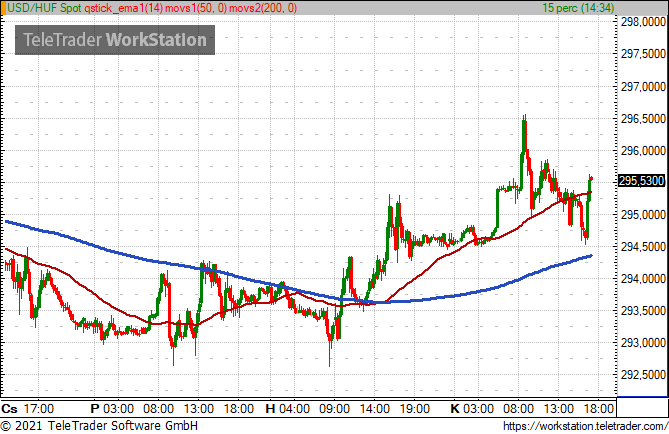Click the 14:00 time axis label
This screenshot has width=669, height=434.
click(374, 409)
